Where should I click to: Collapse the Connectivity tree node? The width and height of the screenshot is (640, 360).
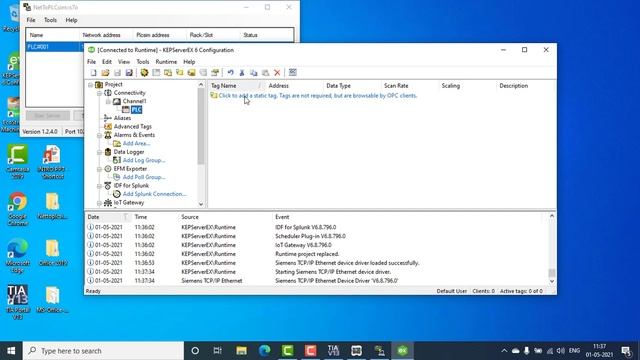pyautogui.click(x=99, y=93)
